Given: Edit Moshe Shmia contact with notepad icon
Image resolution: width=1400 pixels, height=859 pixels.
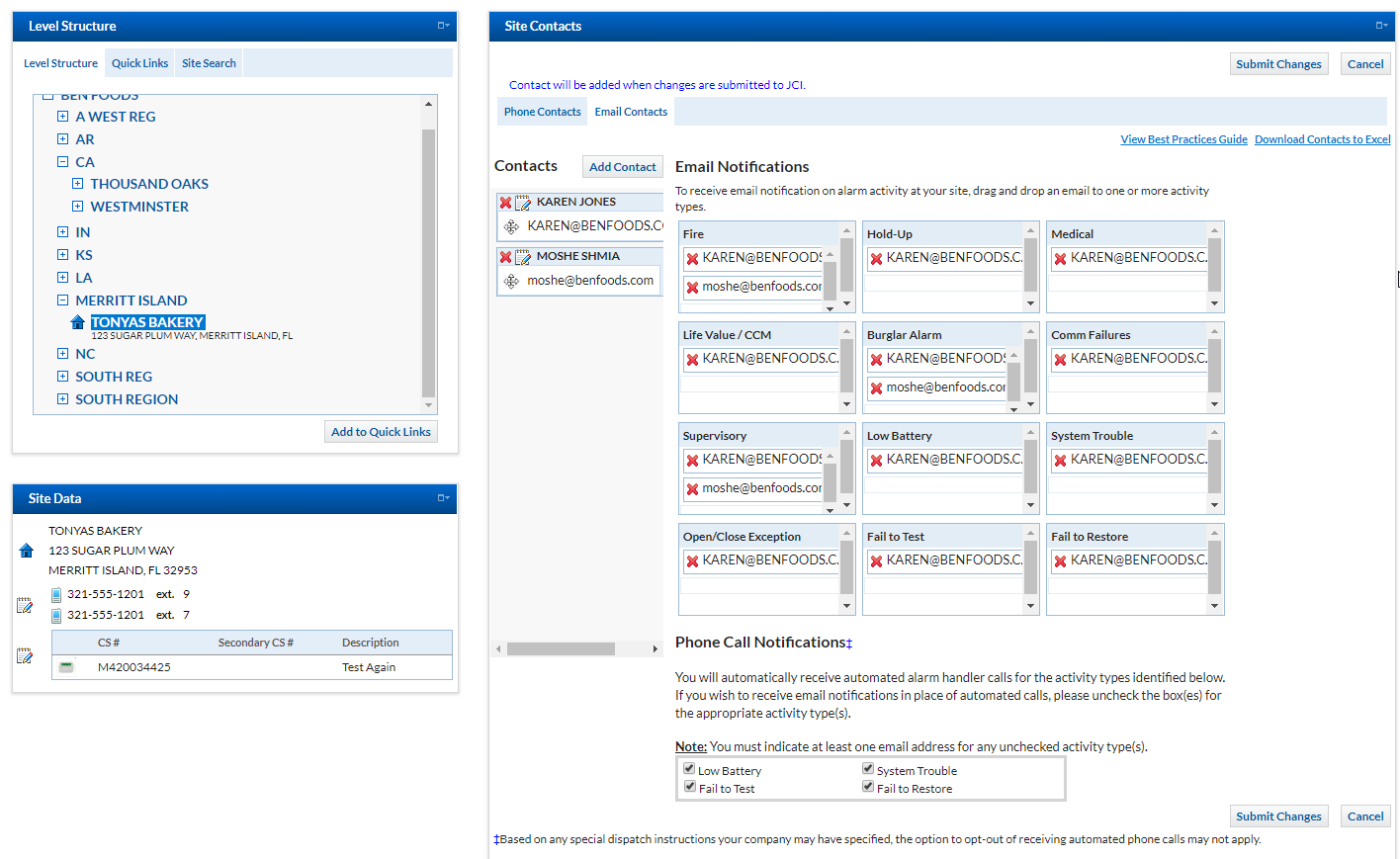Looking at the screenshot, I should [x=523, y=257].
